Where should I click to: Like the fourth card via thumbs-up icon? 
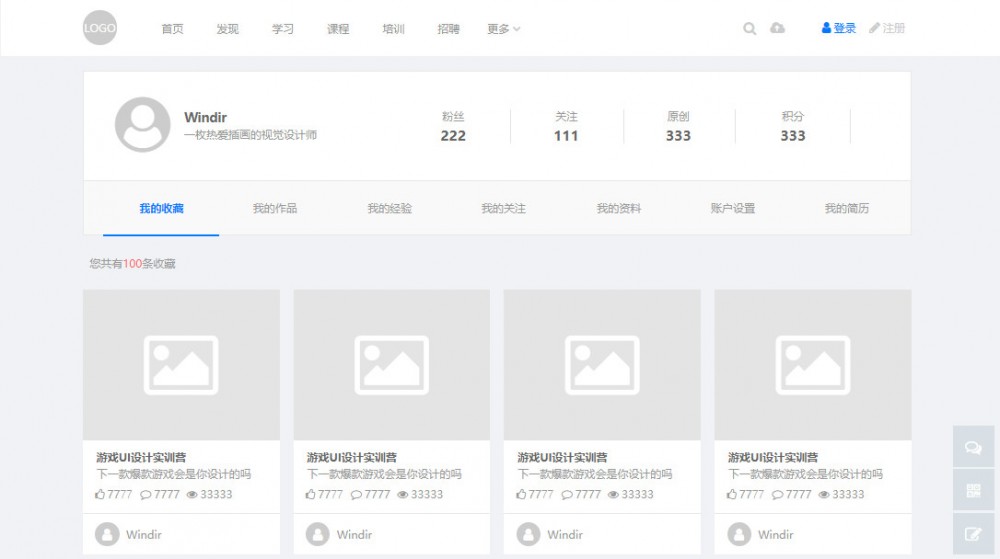point(732,494)
